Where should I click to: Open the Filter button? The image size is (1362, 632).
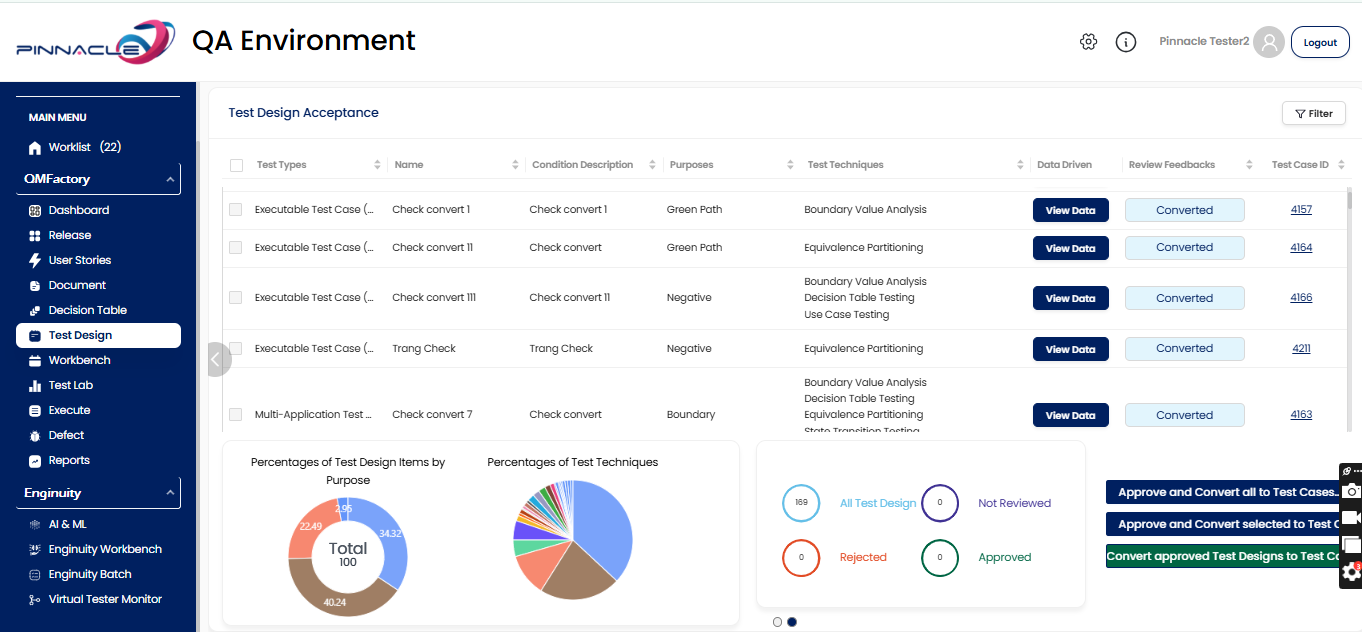1314,114
